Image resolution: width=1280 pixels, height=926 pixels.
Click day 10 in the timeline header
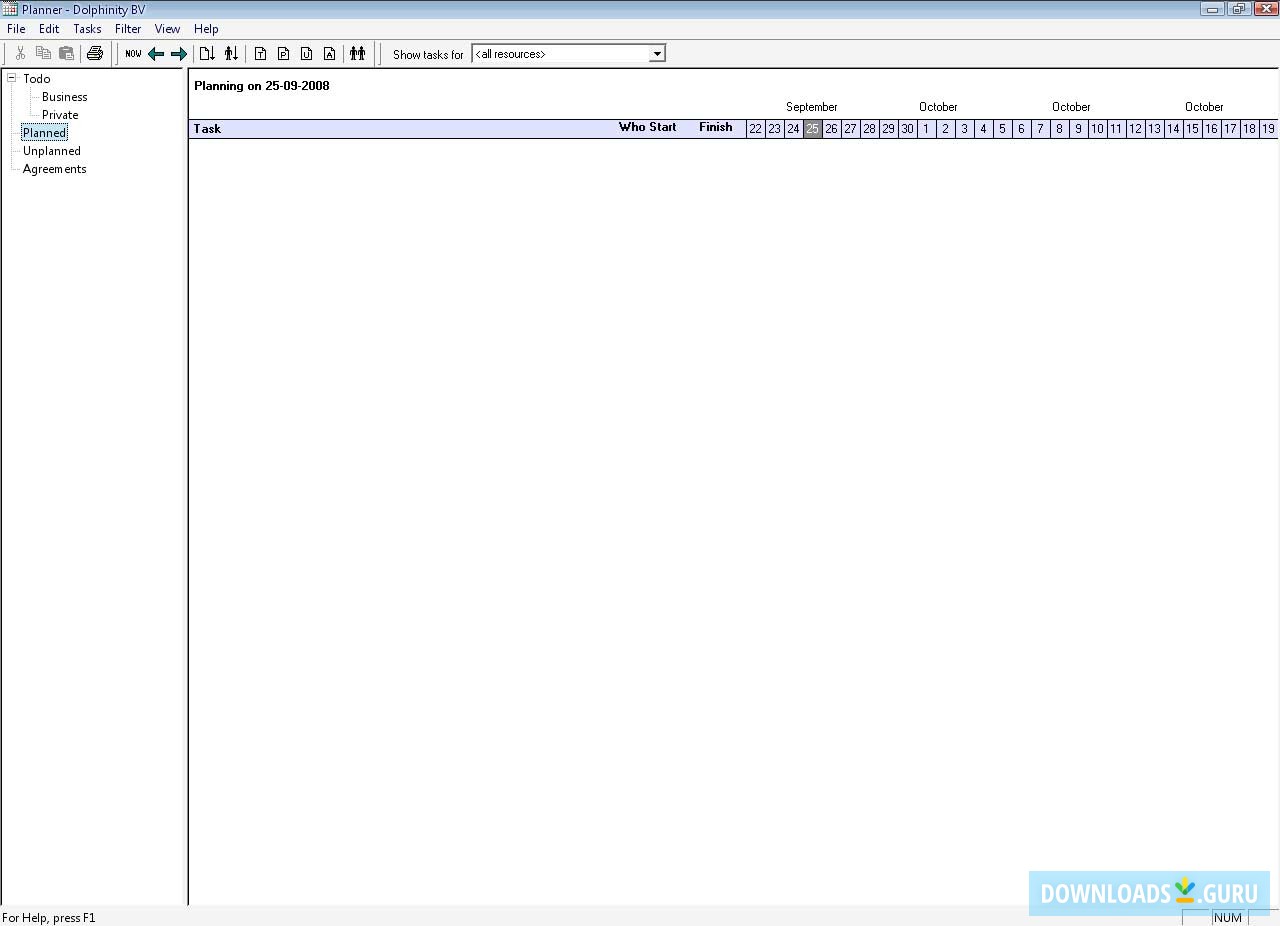point(1097,129)
